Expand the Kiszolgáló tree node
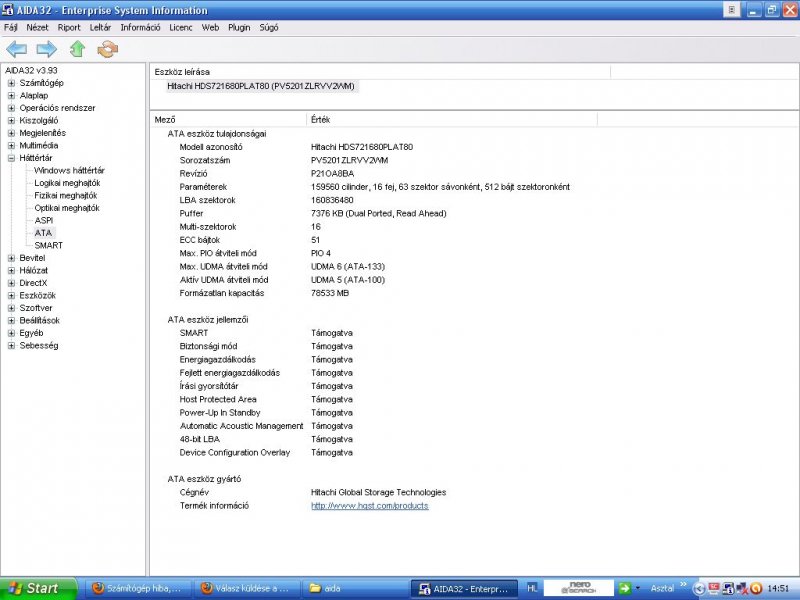The height and width of the screenshot is (600, 800). 11,120
